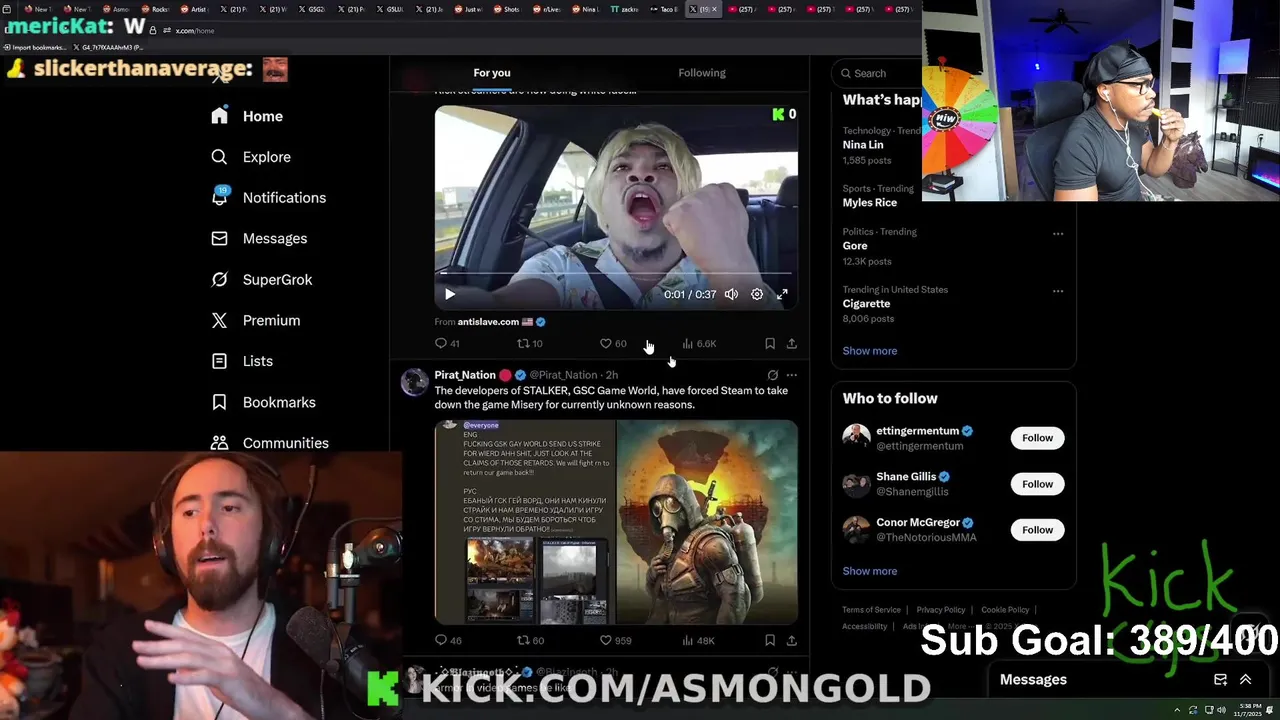Viewport: 1280px width, 720px height.
Task: Bookmark the video post
Action: point(770,343)
